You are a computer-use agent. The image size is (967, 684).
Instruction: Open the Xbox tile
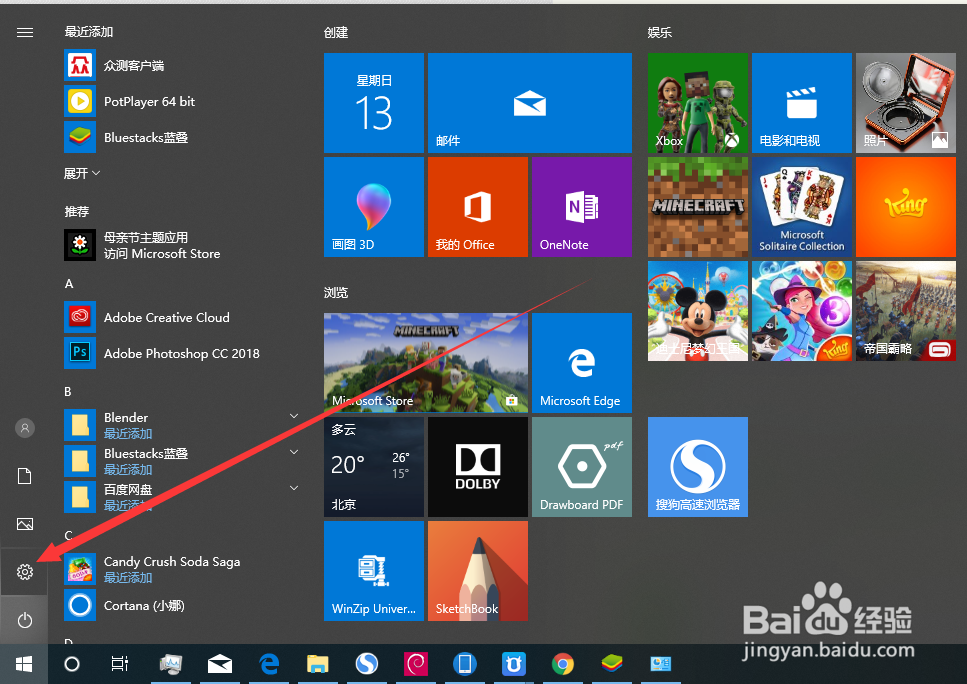point(697,102)
